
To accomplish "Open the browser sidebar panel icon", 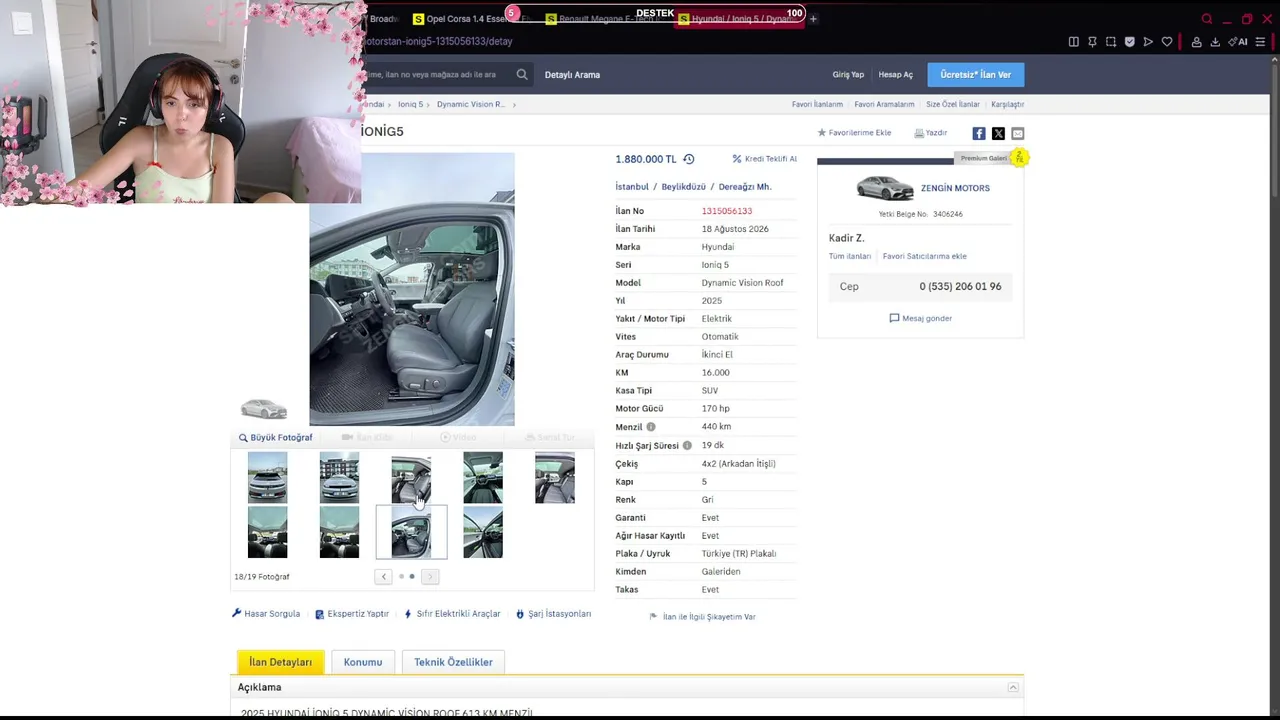I will coord(1073,42).
